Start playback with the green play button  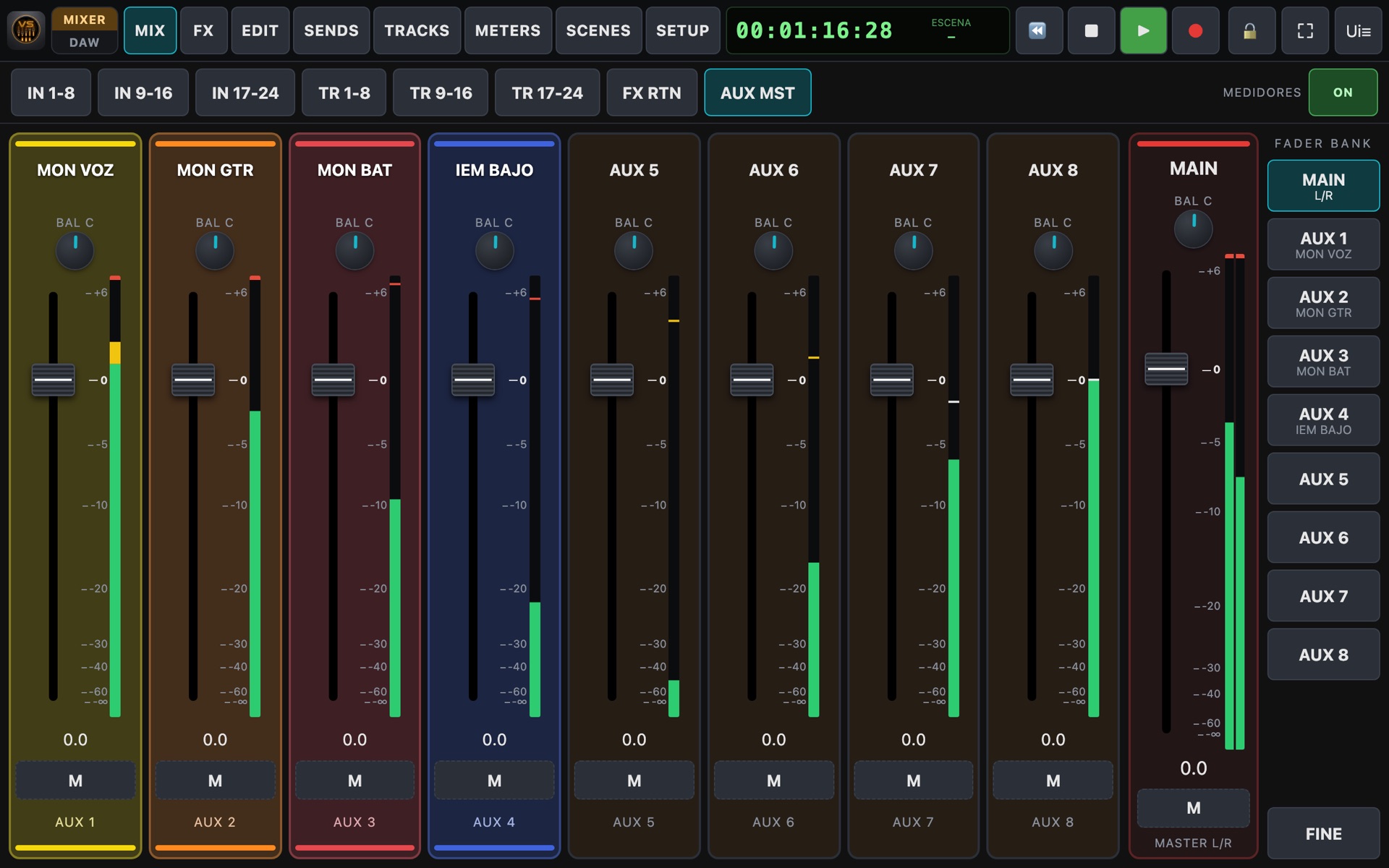tap(1143, 30)
